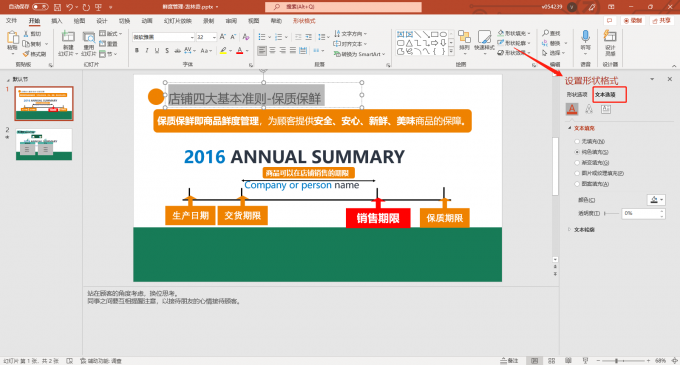Click the New Slide (新建幻灯片) icon
Image resolution: width=680 pixels, height=365 pixels.
(x=68, y=42)
